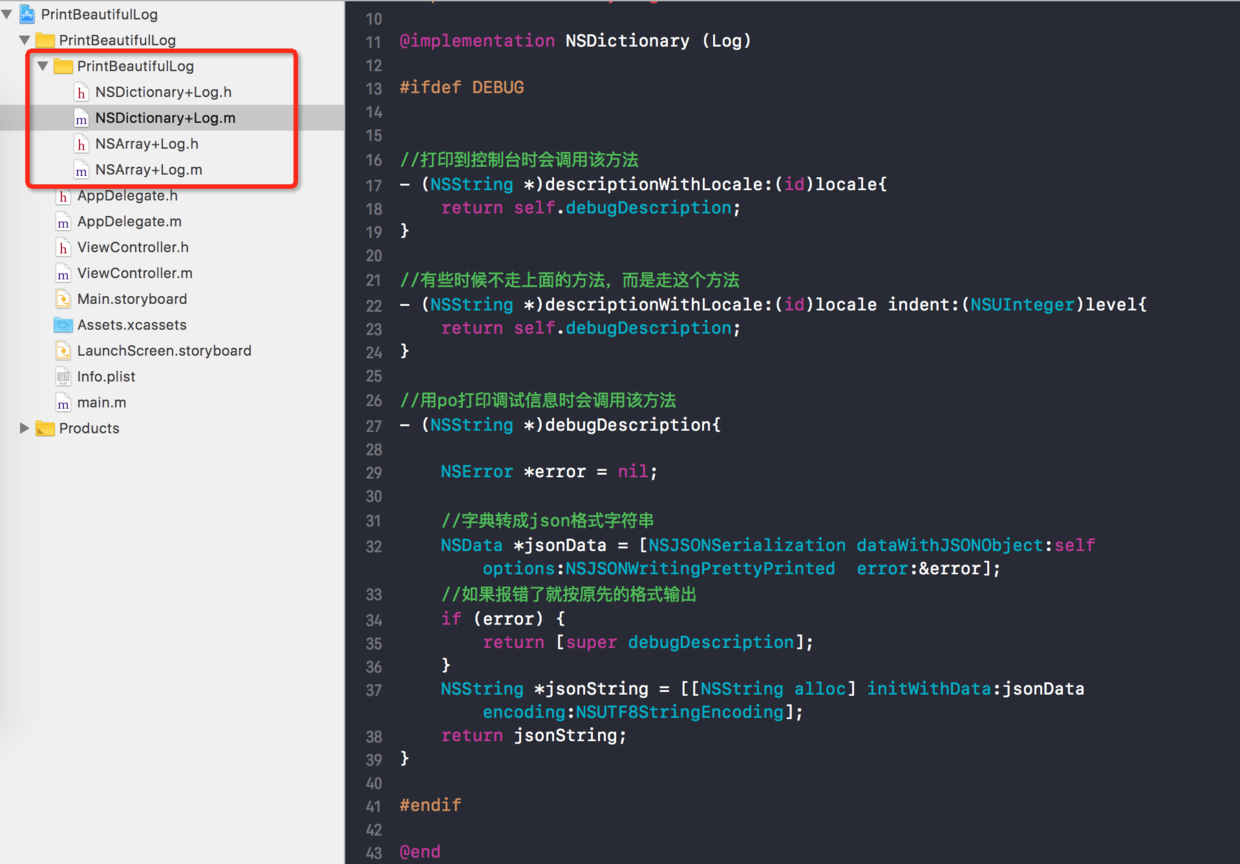This screenshot has height=864, width=1240.
Task: Click the LaunchScreen.storyboard file icon
Action: coord(63,351)
